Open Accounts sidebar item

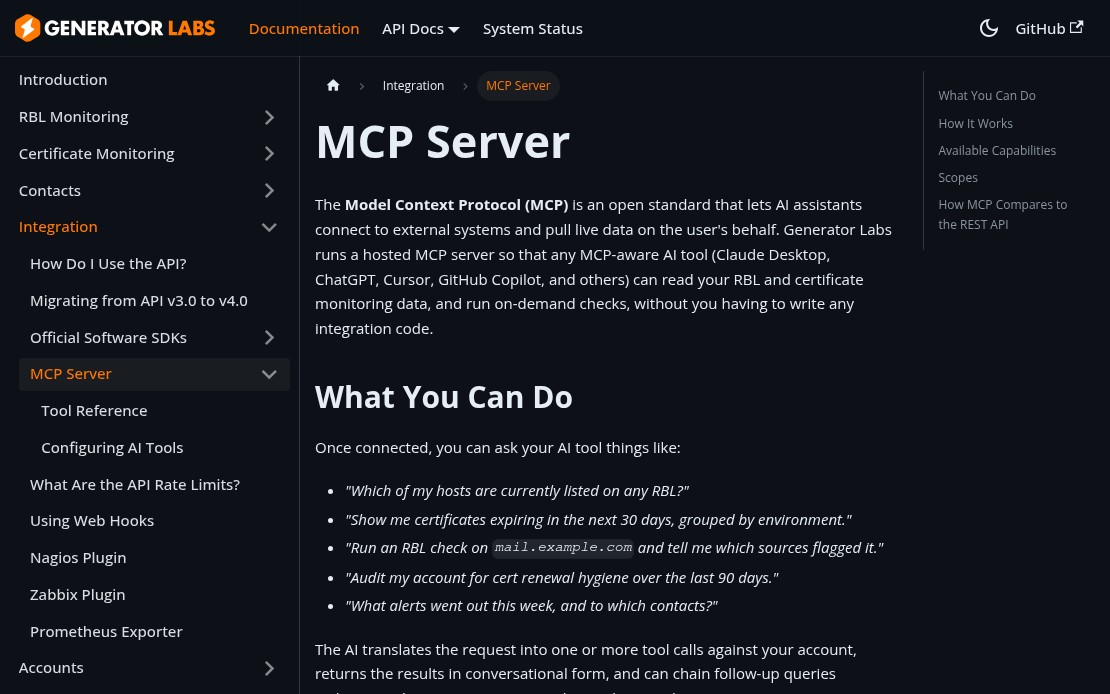(51, 668)
